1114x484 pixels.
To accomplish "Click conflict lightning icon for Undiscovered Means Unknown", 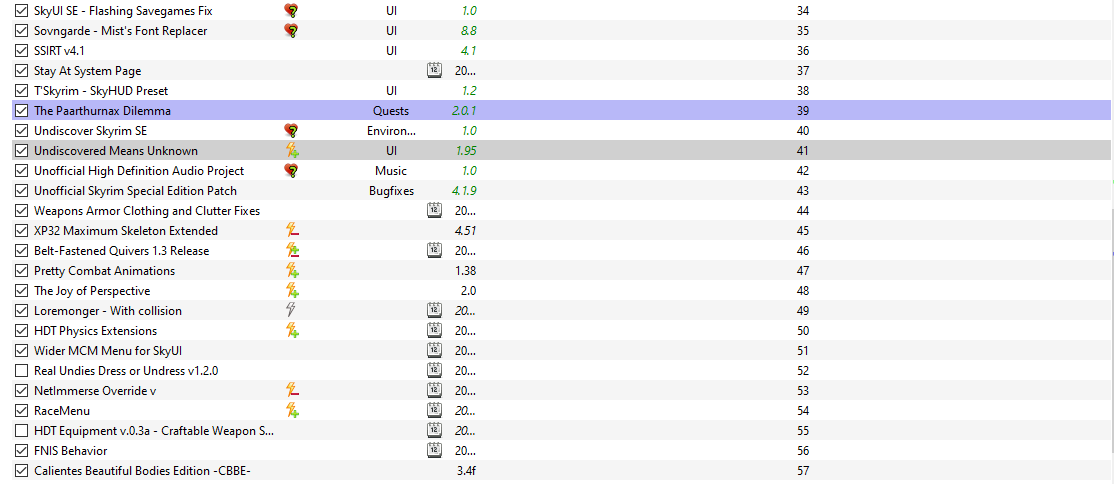I will tap(291, 151).
